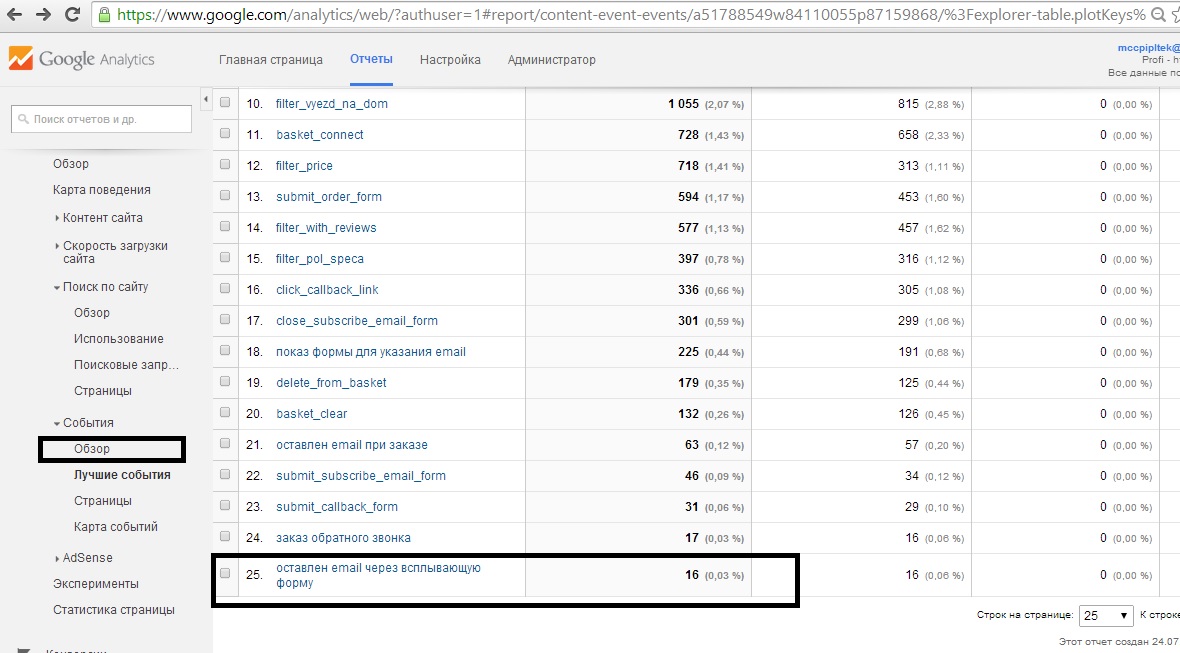Click the 594 total for submit_order_form
1180x653 pixels.
(689, 196)
